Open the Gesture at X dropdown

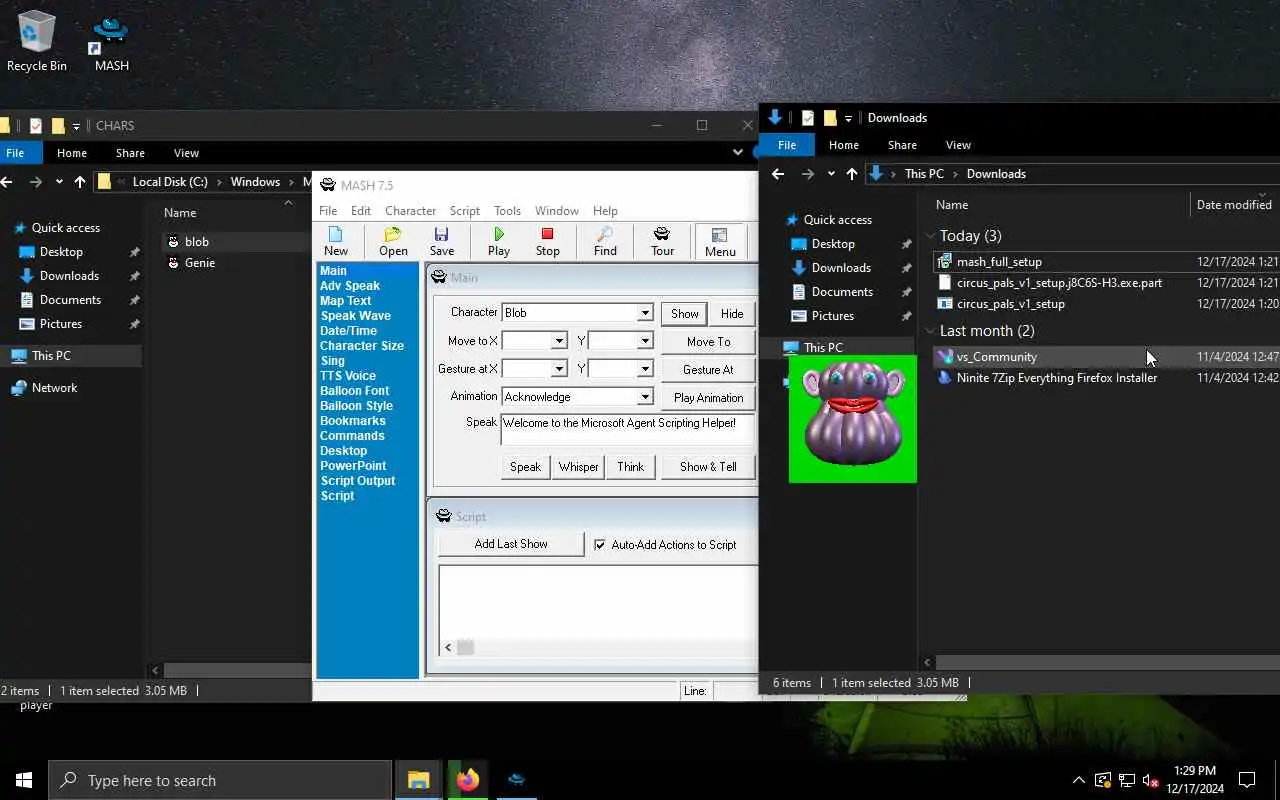click(x=559, y=369)
